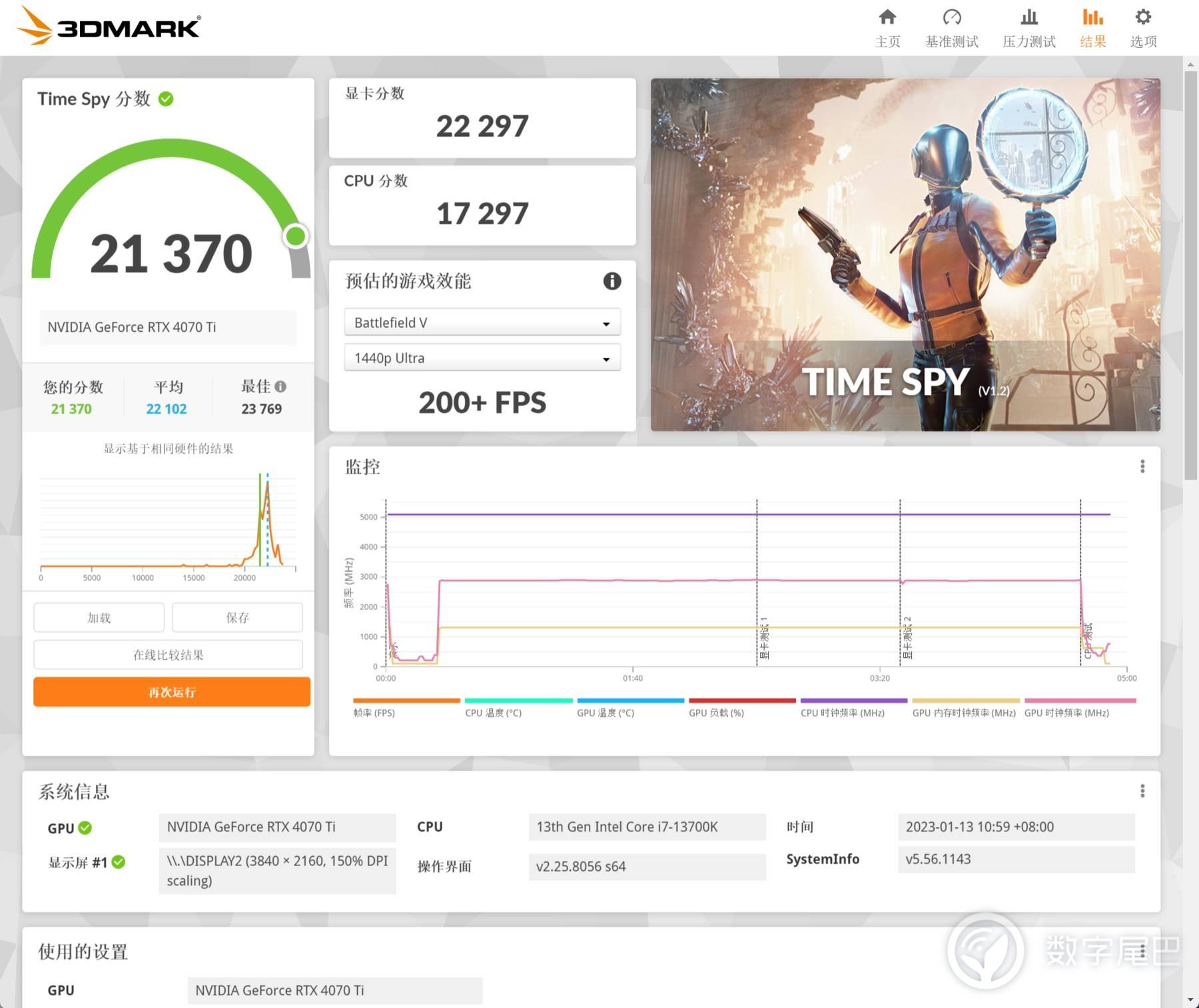The height and width of the screenshot is (1008, 1199).
Task: Go to the 主页 home tab
Action: 887,29
